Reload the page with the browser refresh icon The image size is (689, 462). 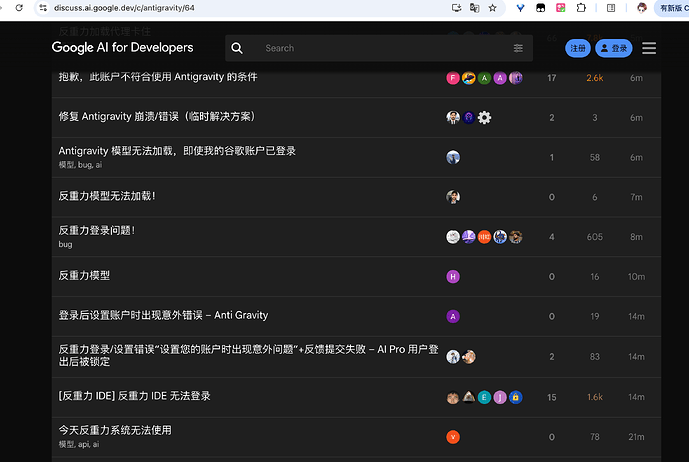(19, 8)
